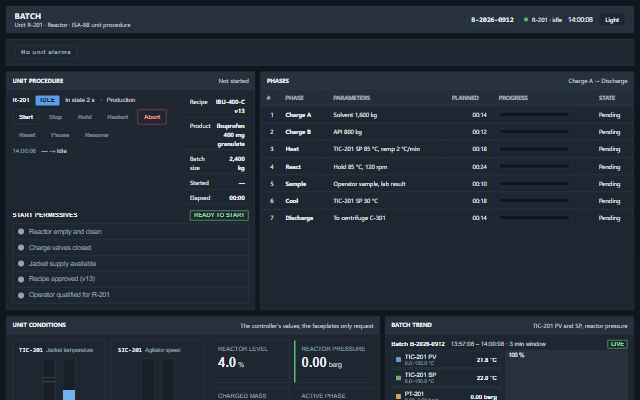Click the green R-201 idle status dot
The width and height of the screenshot is (640, 400).
(526, 20)
